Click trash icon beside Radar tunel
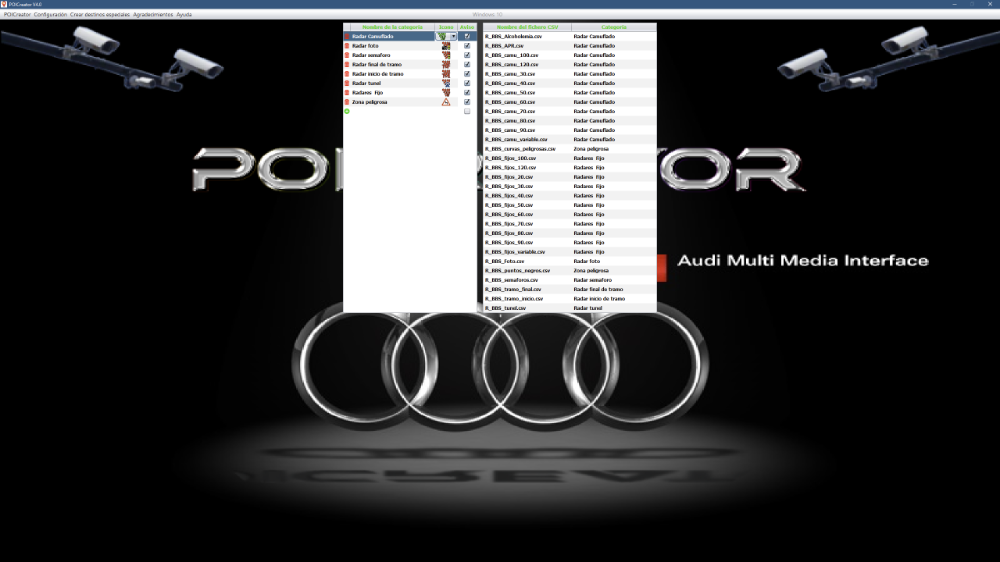The height and width of the screenshot is (562, 1000). tap(347, 84)
